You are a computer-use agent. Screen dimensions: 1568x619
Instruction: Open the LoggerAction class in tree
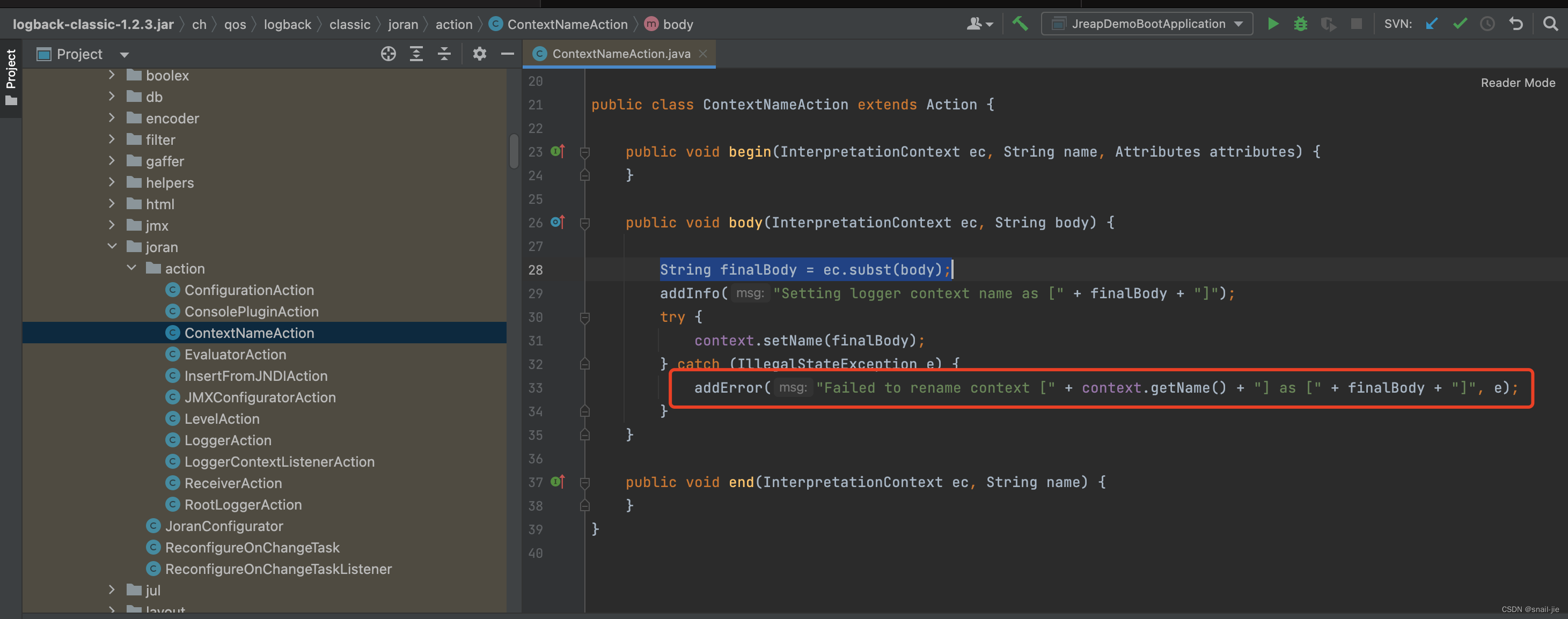[x=228, y=440]
